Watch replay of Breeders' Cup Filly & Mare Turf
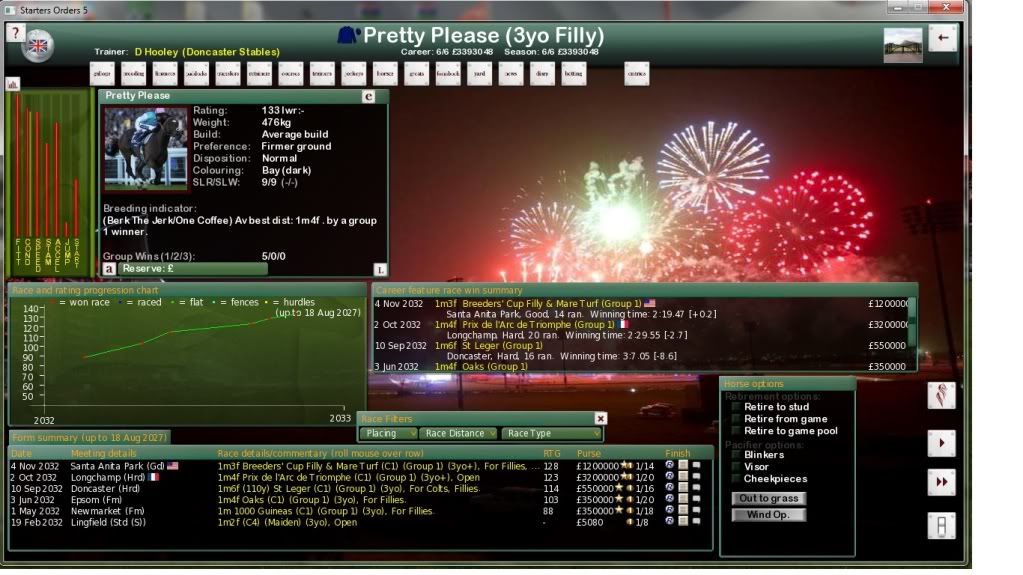Screen dimensions: 1023x575 (669, 465)
